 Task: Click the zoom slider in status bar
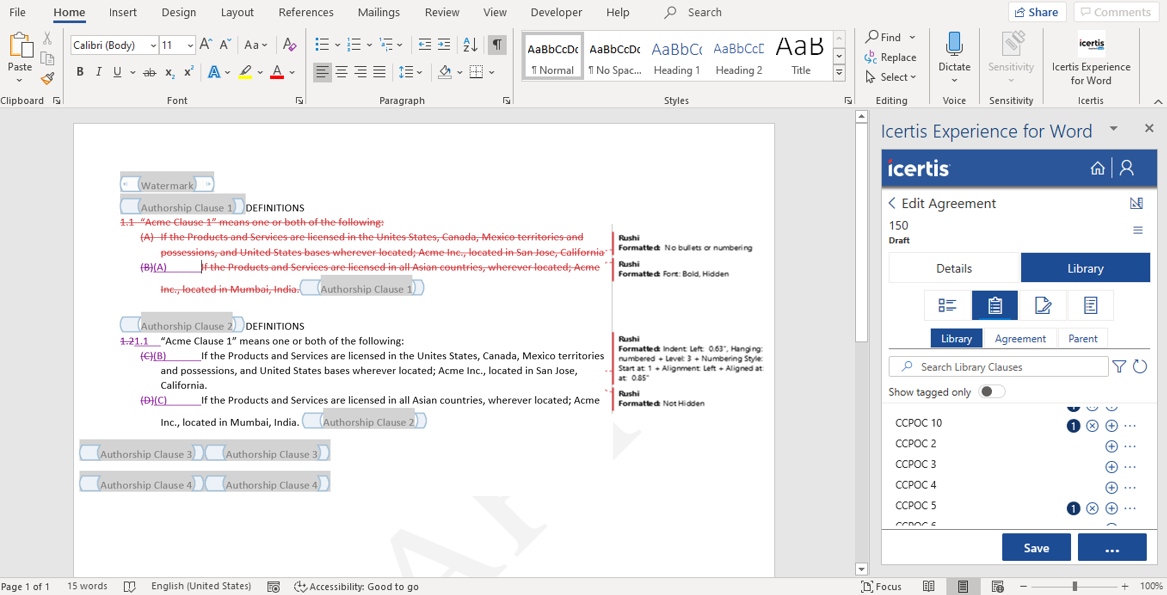(1075, 586)
